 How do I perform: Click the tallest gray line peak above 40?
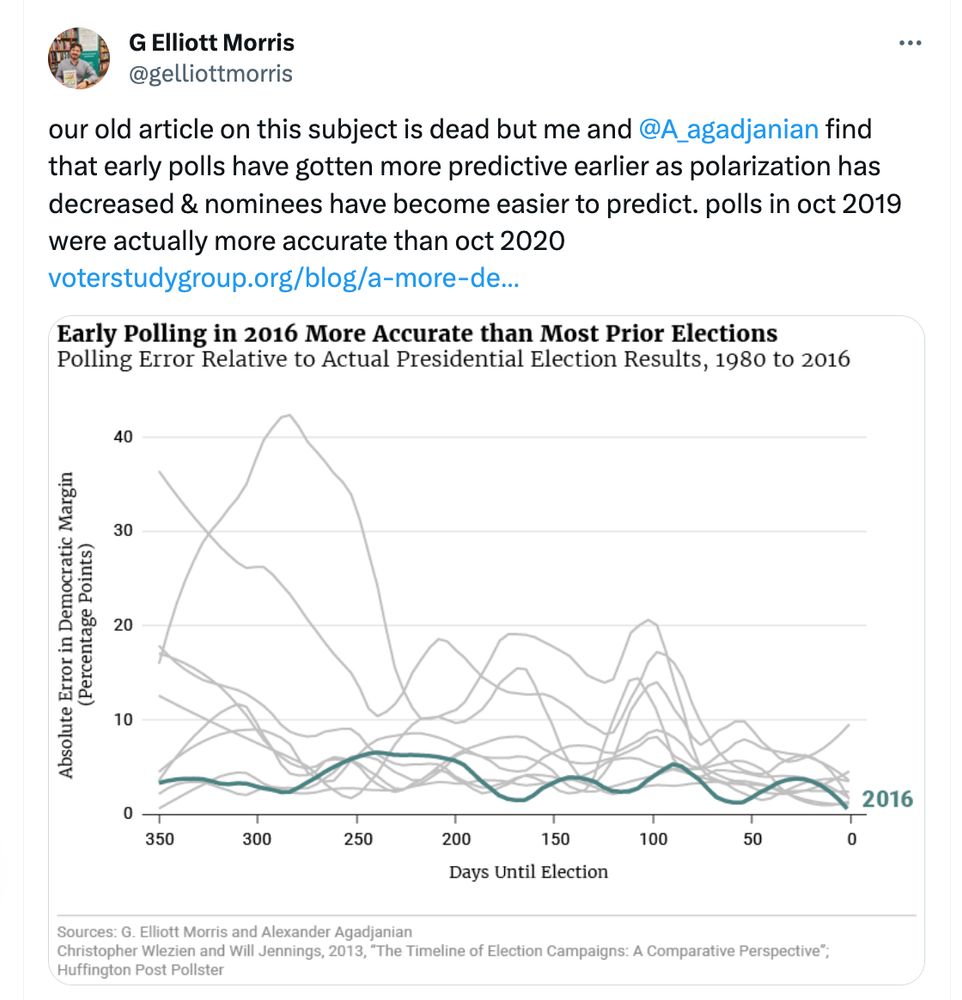pos(288,415)
